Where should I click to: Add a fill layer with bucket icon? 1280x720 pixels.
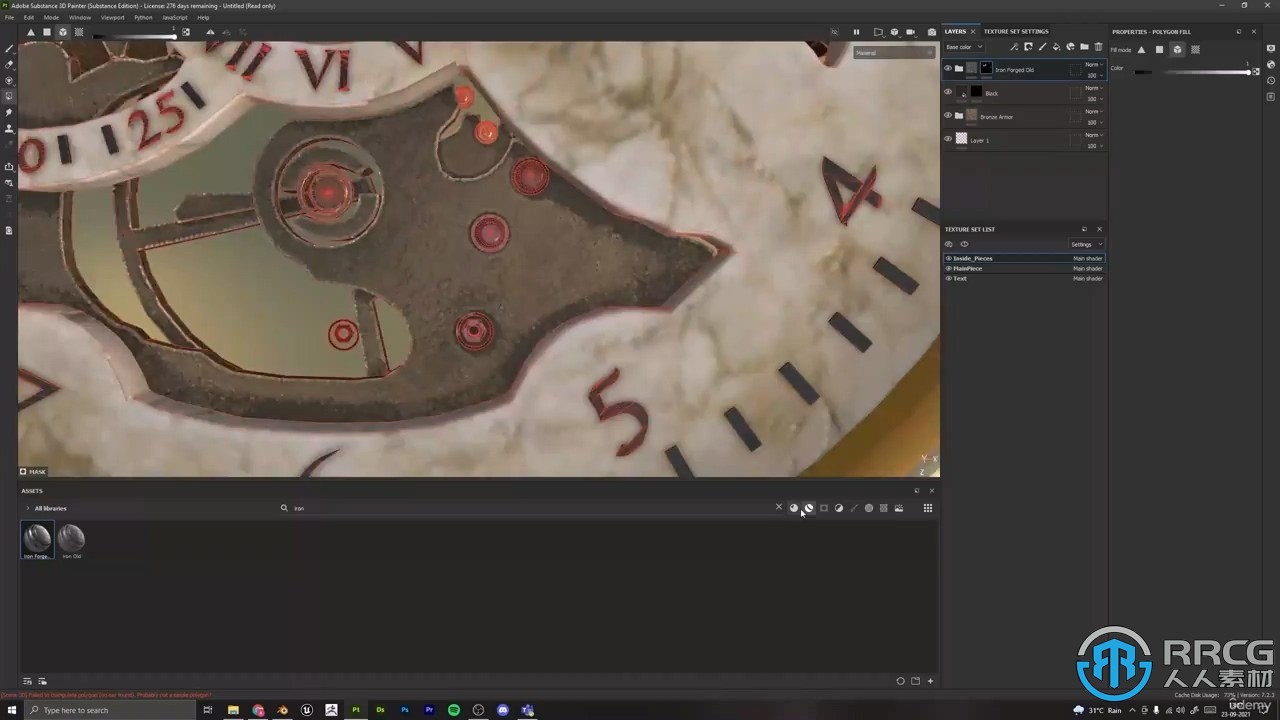click(1056, 47)
